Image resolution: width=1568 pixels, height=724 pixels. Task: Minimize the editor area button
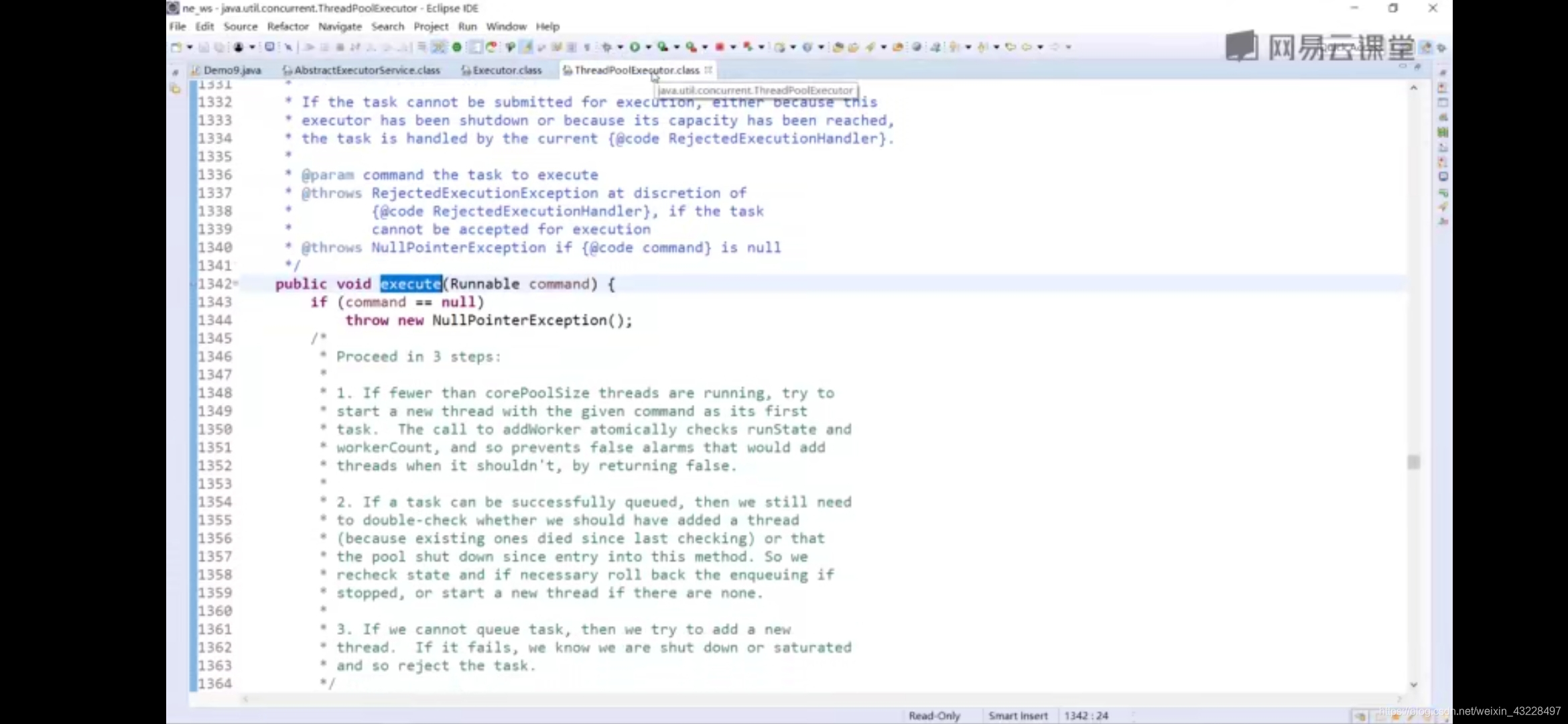click(1402, 66)
